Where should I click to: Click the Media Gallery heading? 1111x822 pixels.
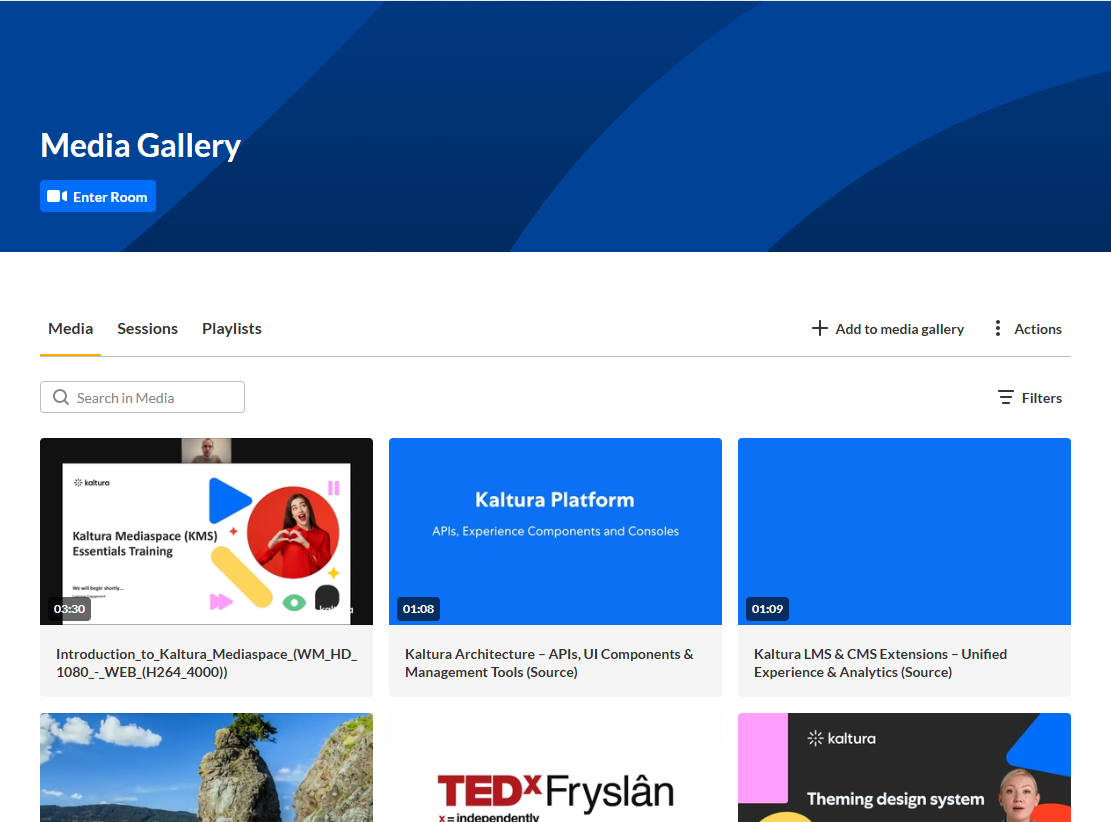point(140,145)
